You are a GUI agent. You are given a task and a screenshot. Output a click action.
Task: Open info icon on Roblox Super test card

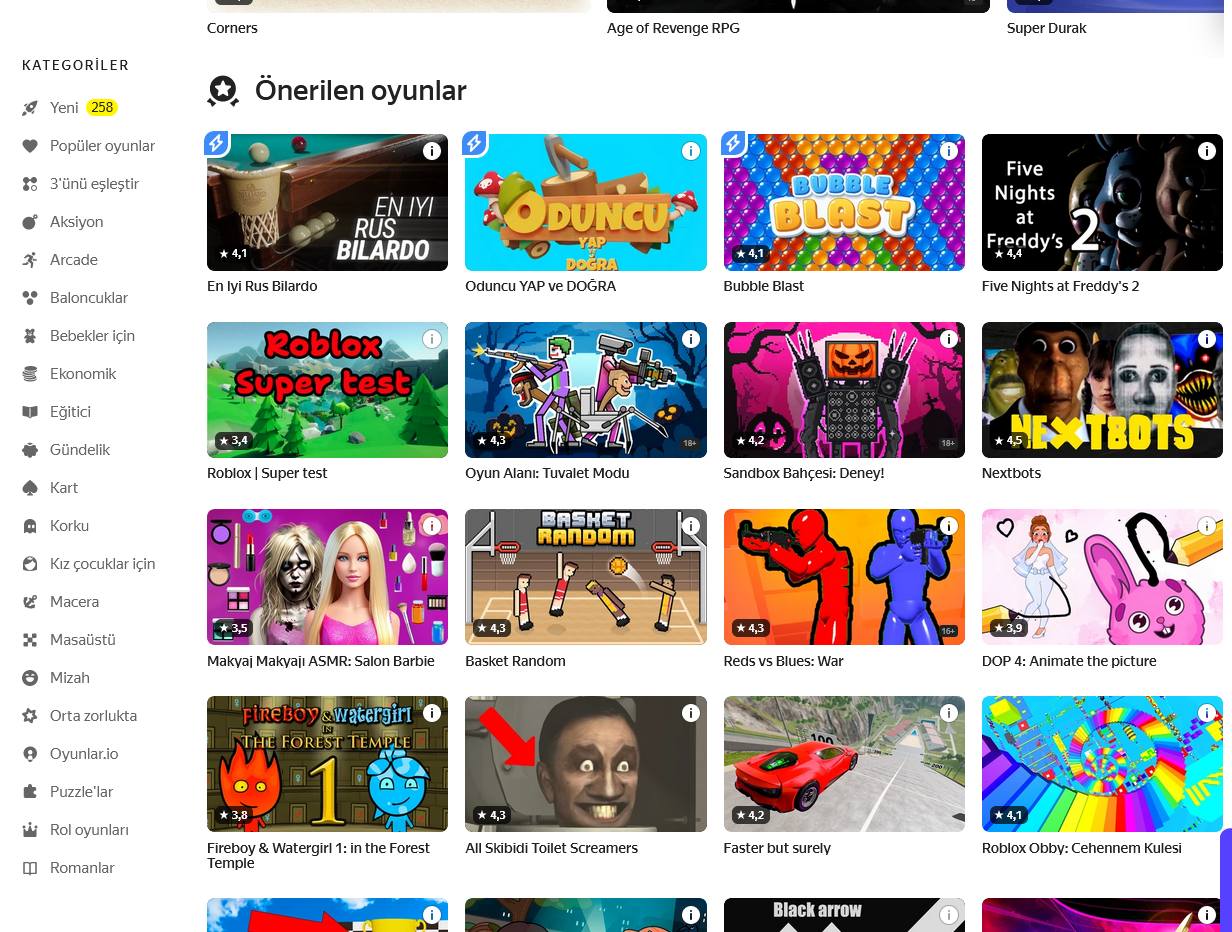[432, 339]
